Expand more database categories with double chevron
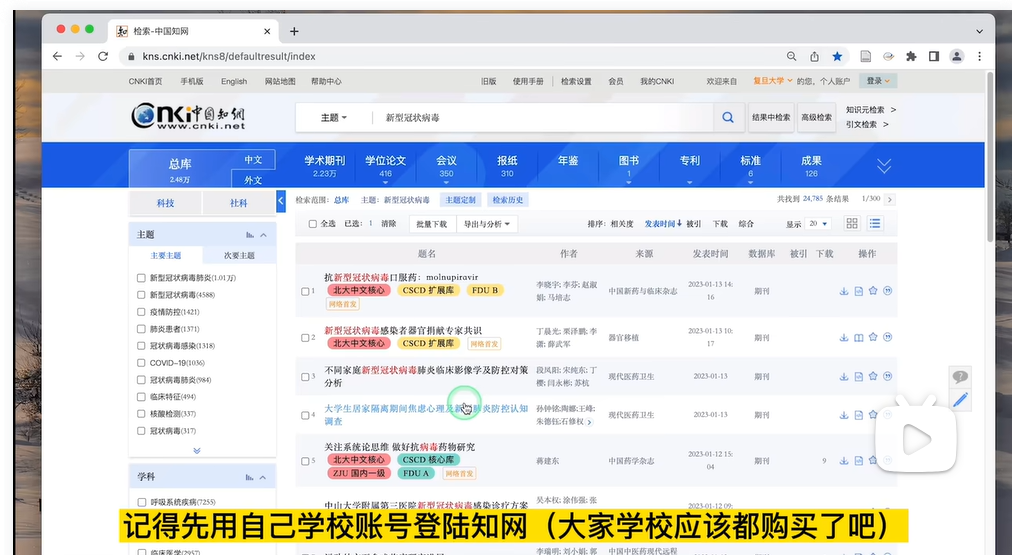Viewport: 1012px width, 555px height. pyautogui.click(x=884, y=166)
